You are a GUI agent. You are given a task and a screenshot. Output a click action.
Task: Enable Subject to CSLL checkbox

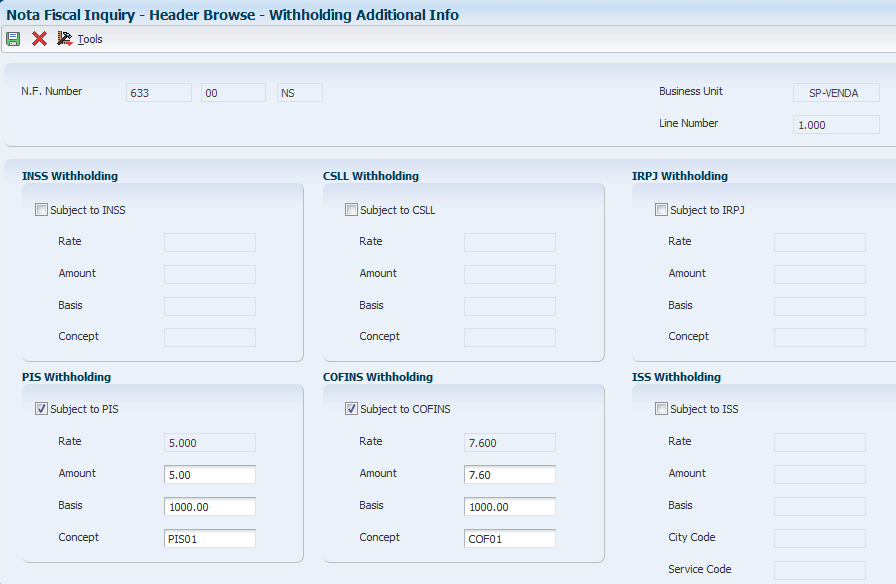click(x=351, y=210)
